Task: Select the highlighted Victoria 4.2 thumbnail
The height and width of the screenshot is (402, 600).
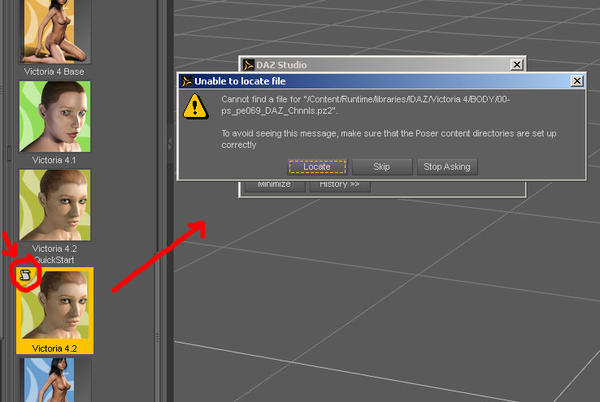Action: click(x=55, y=310)
